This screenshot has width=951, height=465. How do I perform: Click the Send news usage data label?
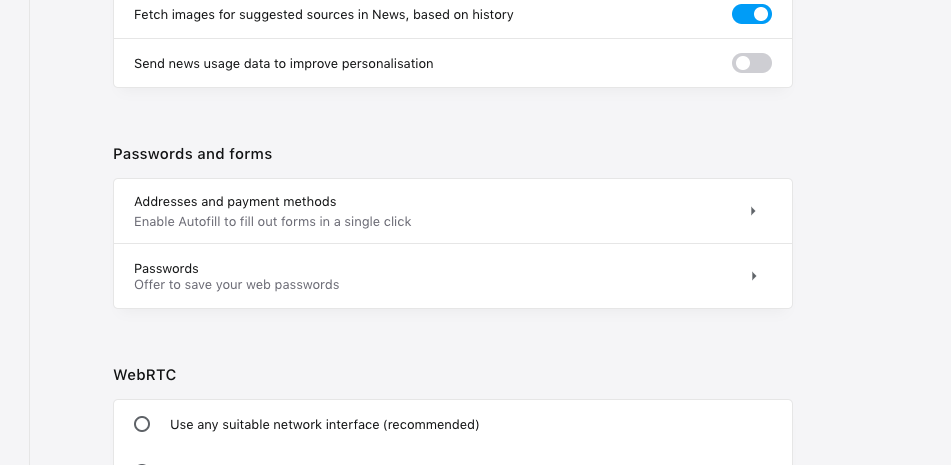(283, 63)
